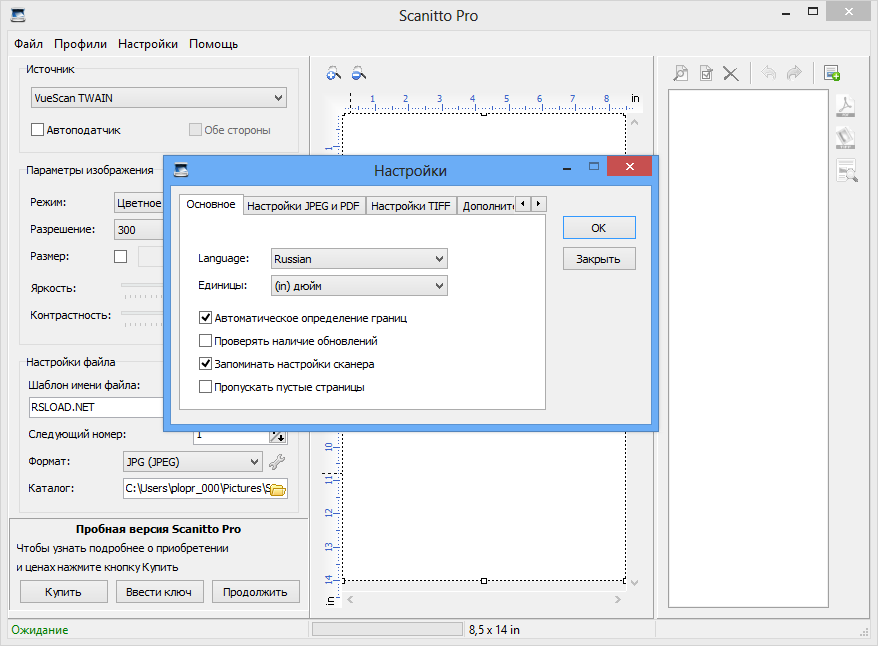Export to PDF using the sidebar PDF icon
The image size is (878, 646).
click(846, 105)
